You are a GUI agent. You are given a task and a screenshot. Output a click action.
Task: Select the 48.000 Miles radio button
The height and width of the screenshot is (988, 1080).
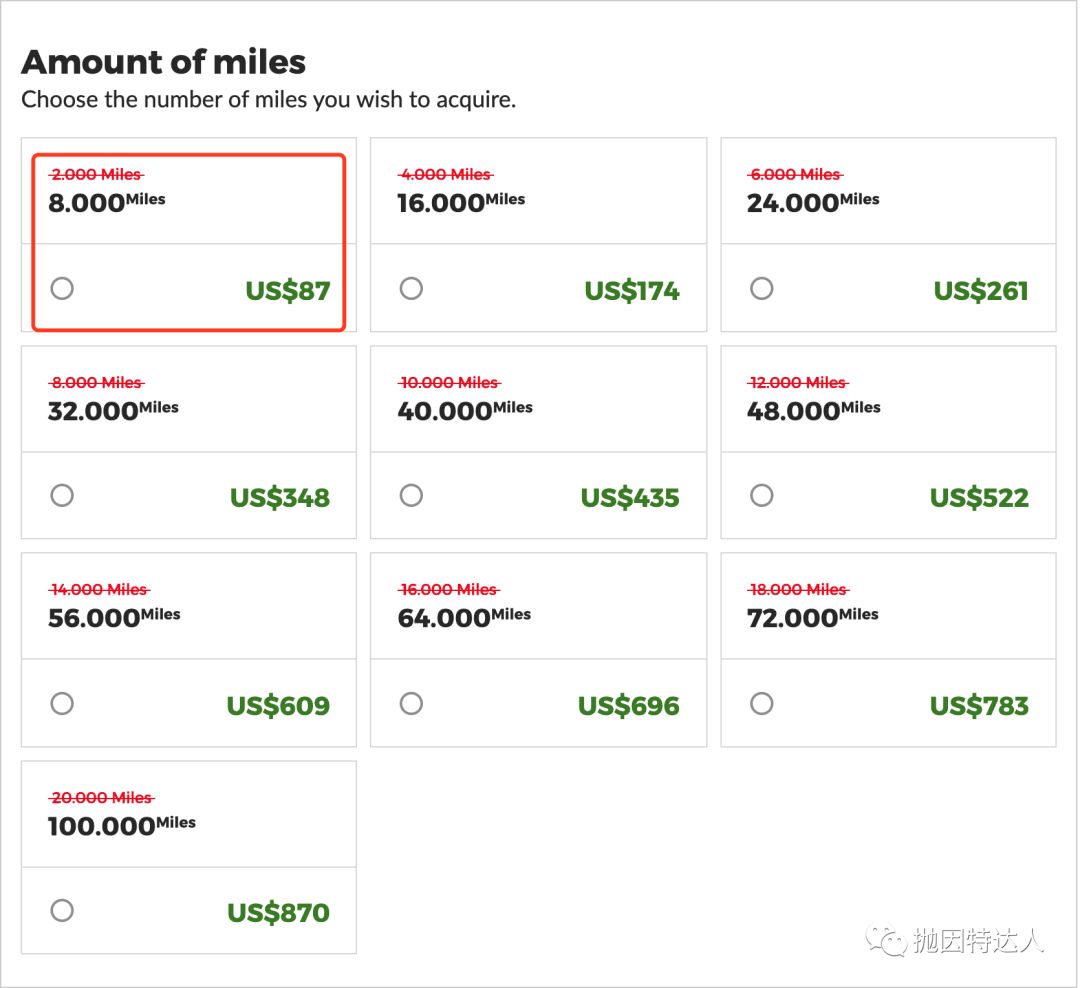761,496
